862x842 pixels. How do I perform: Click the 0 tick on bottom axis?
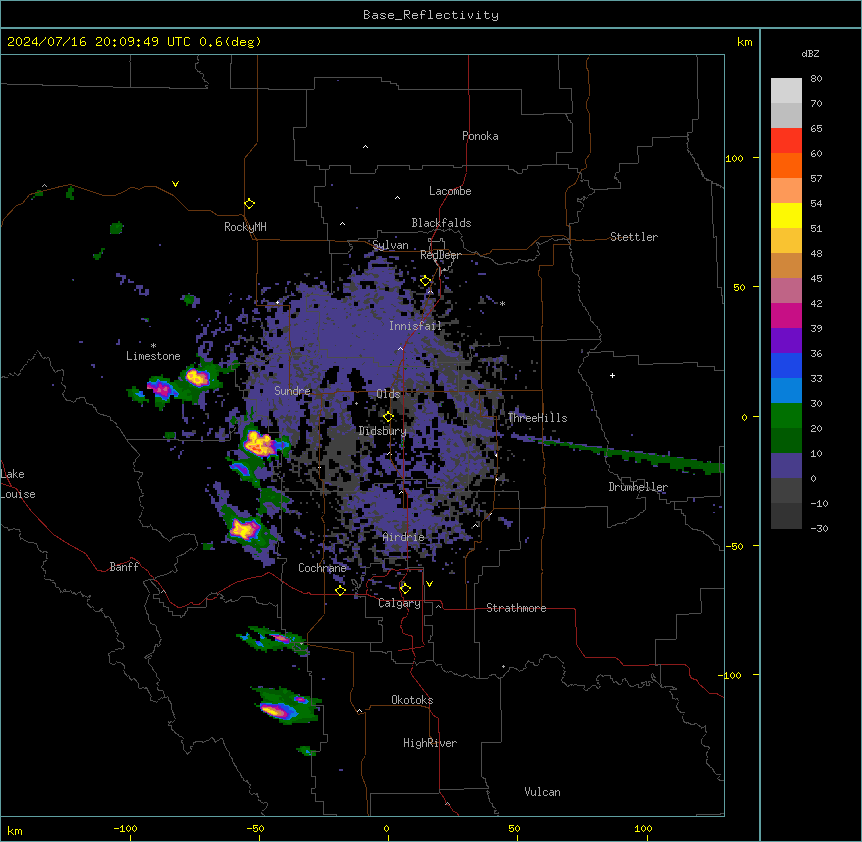(x=386, y=829)
